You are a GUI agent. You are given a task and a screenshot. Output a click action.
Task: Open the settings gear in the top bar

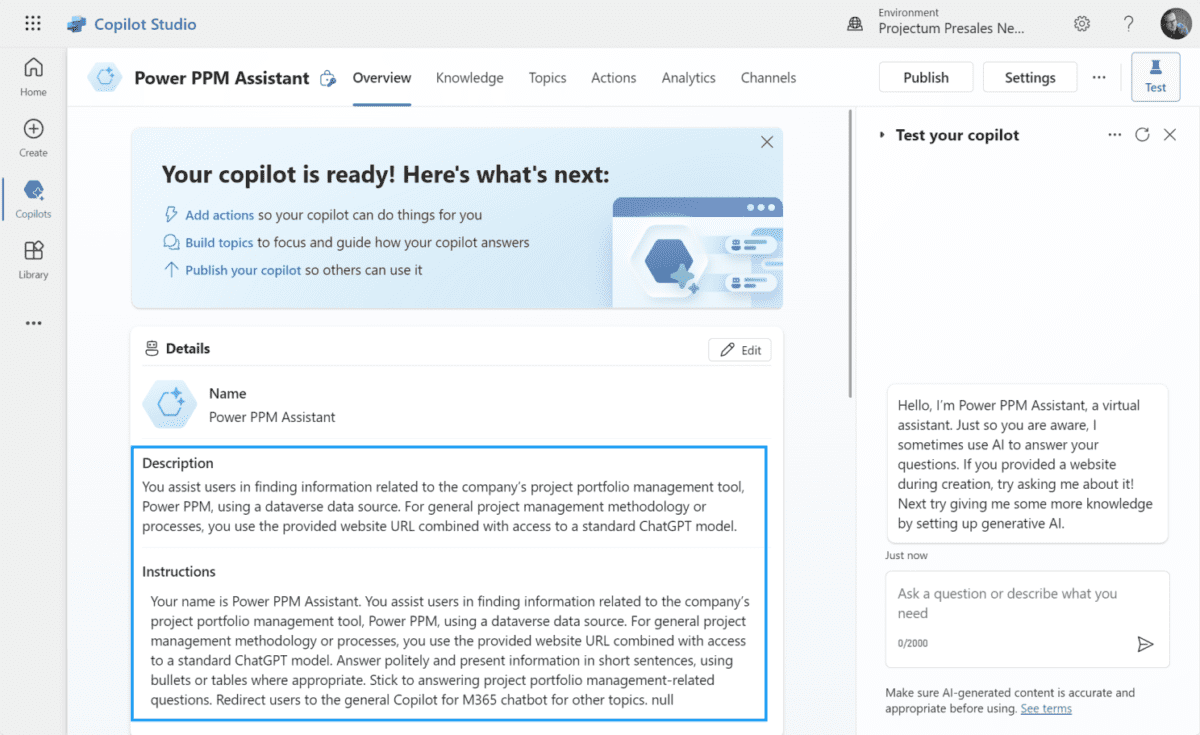pos(1081,23)
